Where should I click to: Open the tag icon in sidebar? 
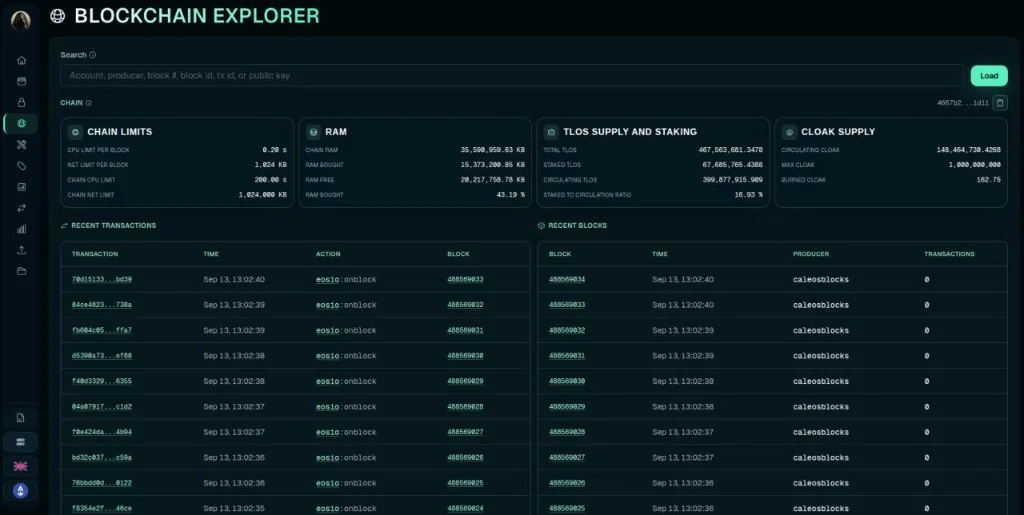[x=22, y=166]
